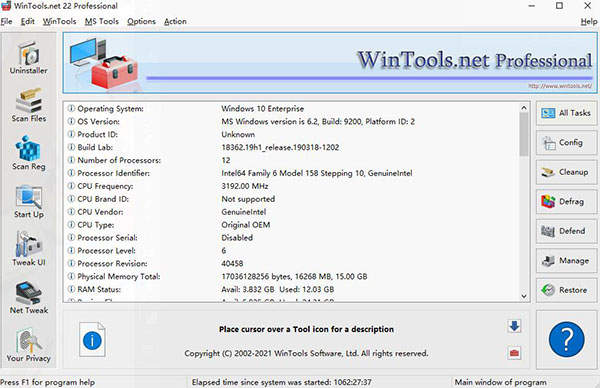Launch the Net Tweak tool

[x=29, y=297]
